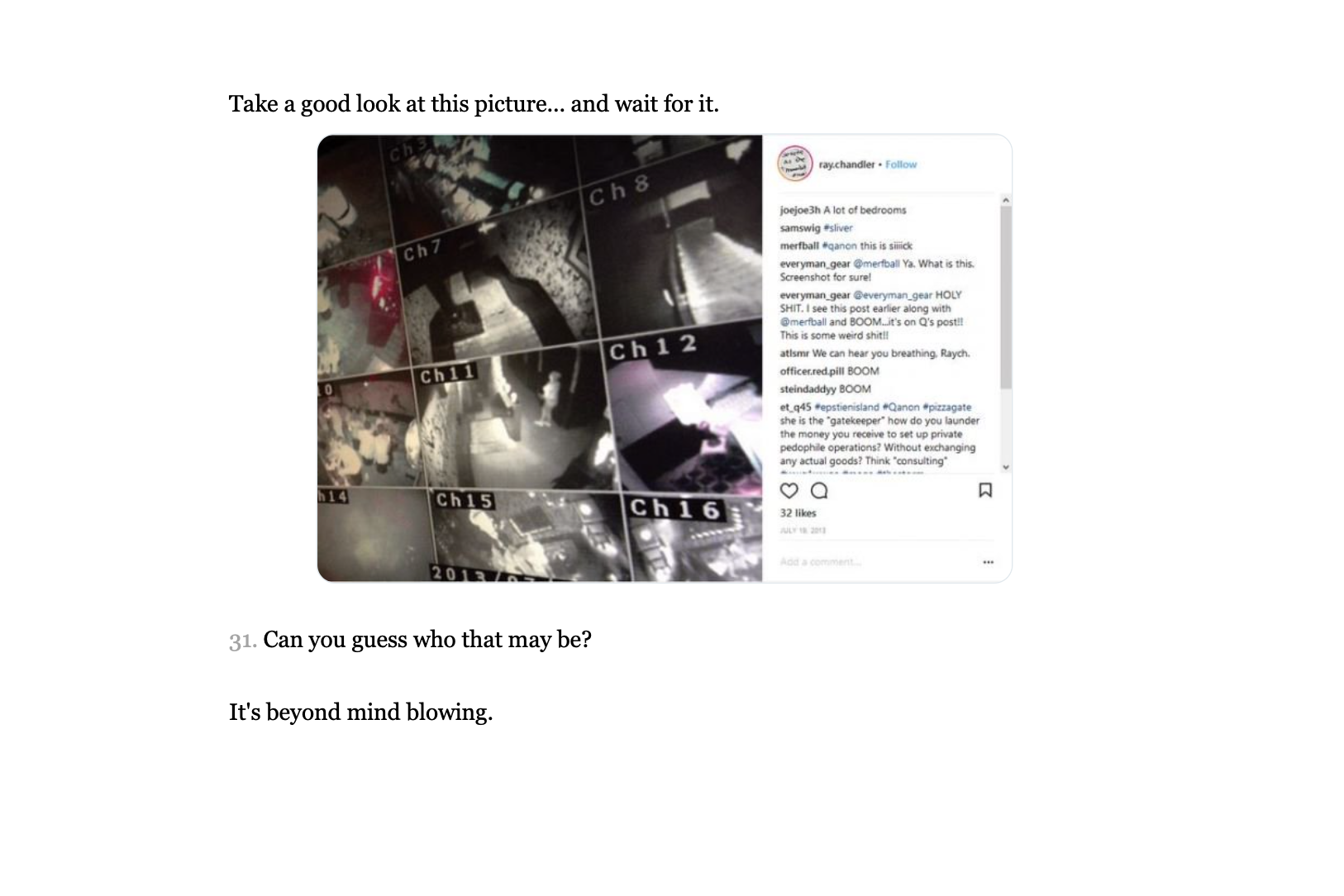Follow the ray.chandler account
Image resolution: width=1344 pixels, height=896 pixels.
pyautogui.click(x=901, y=164)
